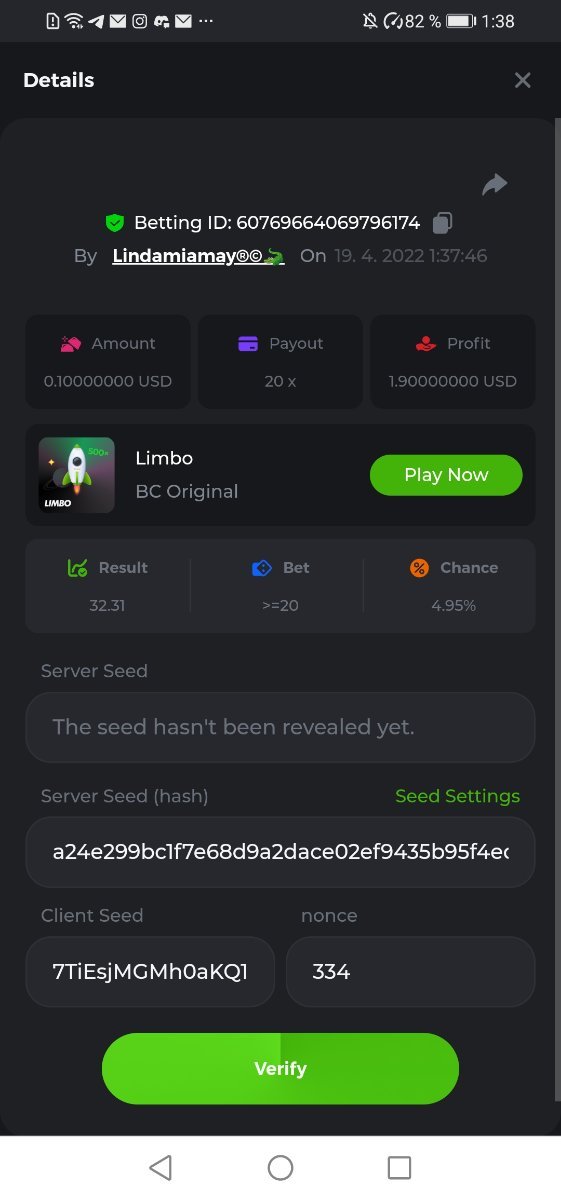Tap the Amount piggy icon

[x=71, y=343]
